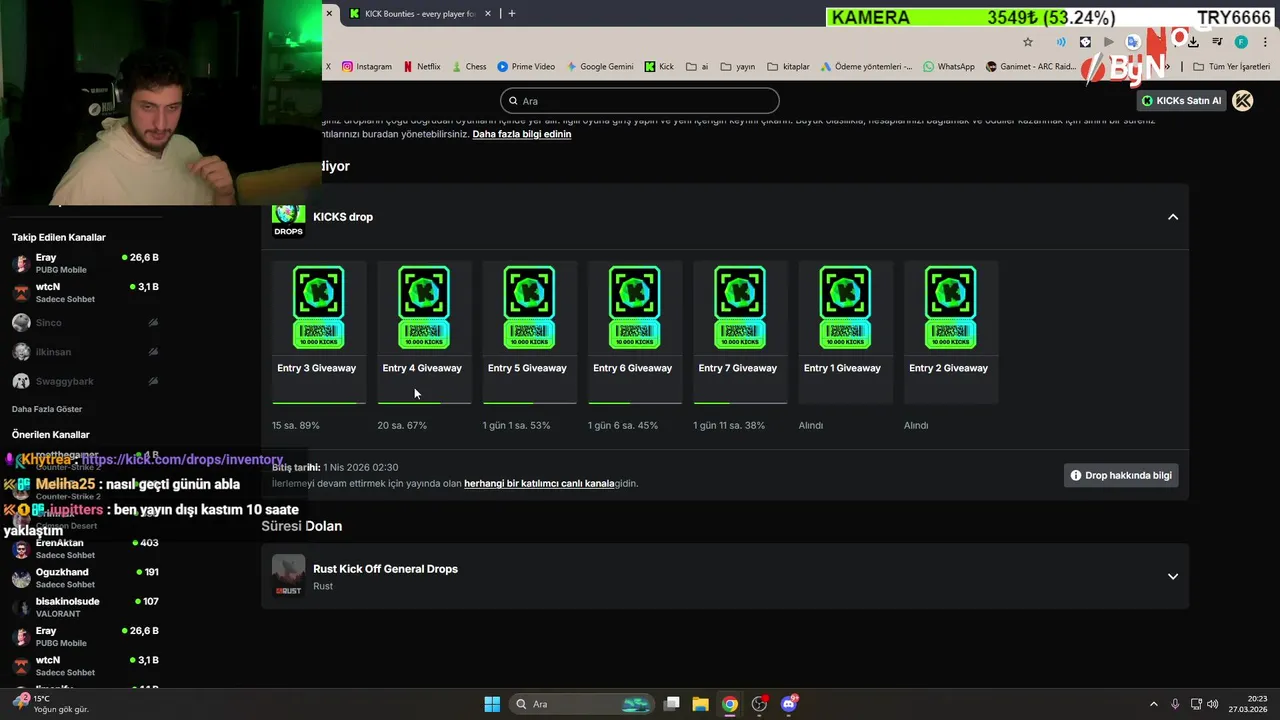
Task: Click the KICKS drop campaign logo
Action: coord(288,217)
